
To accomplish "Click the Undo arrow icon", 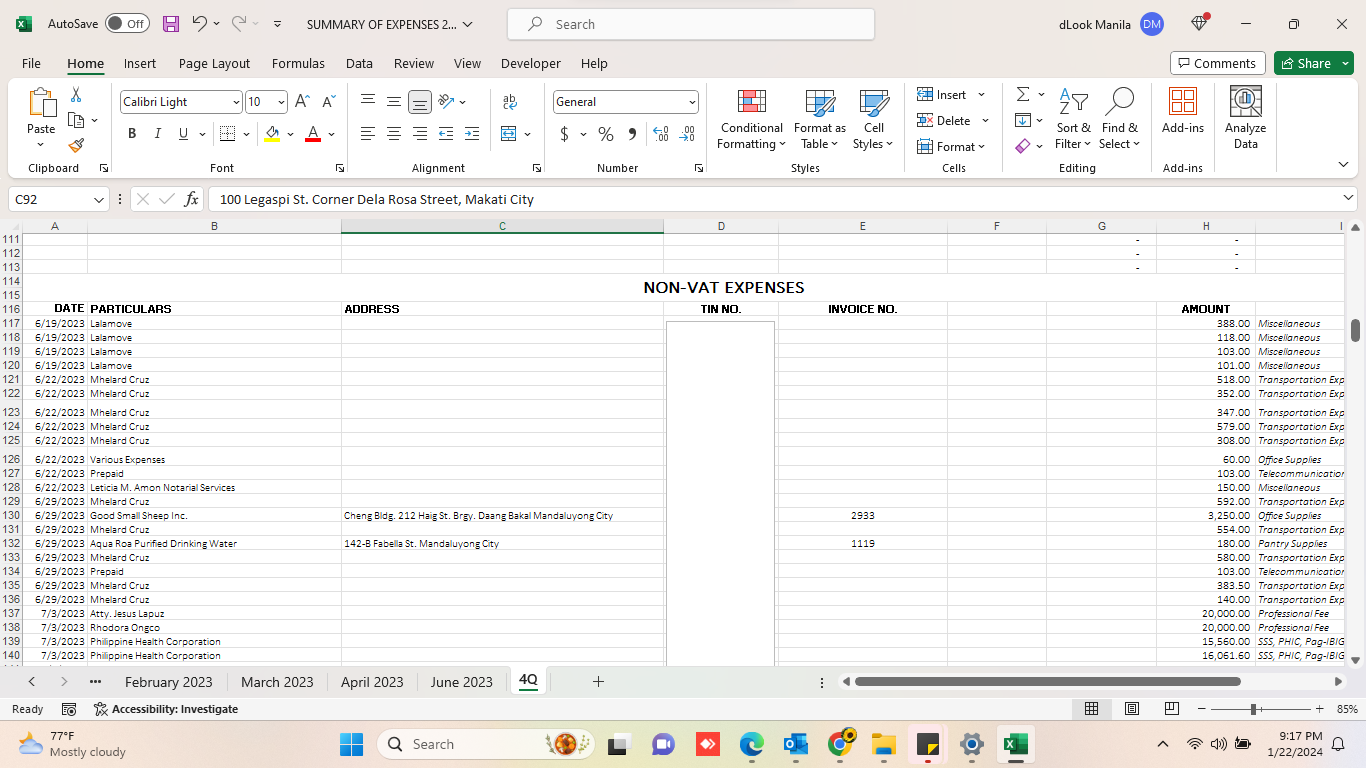I will pos(200,24).
